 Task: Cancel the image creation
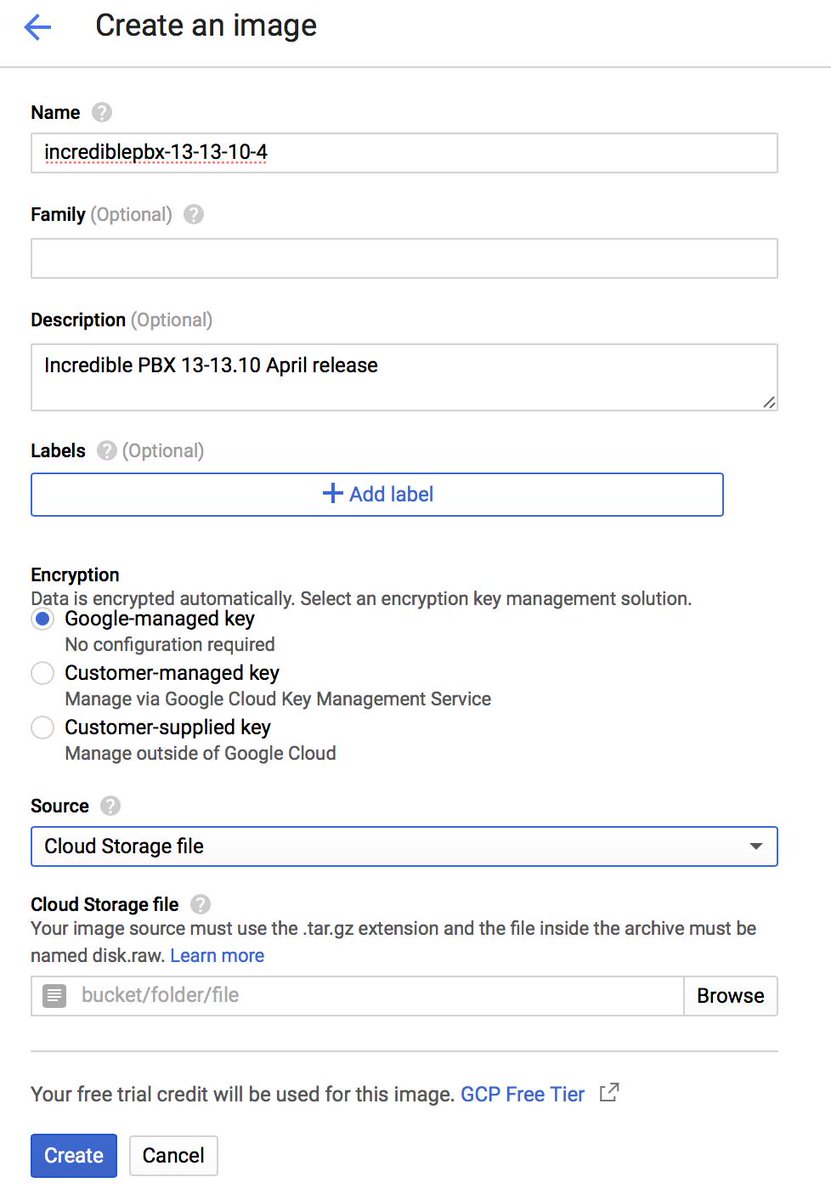click(173, 1155)
